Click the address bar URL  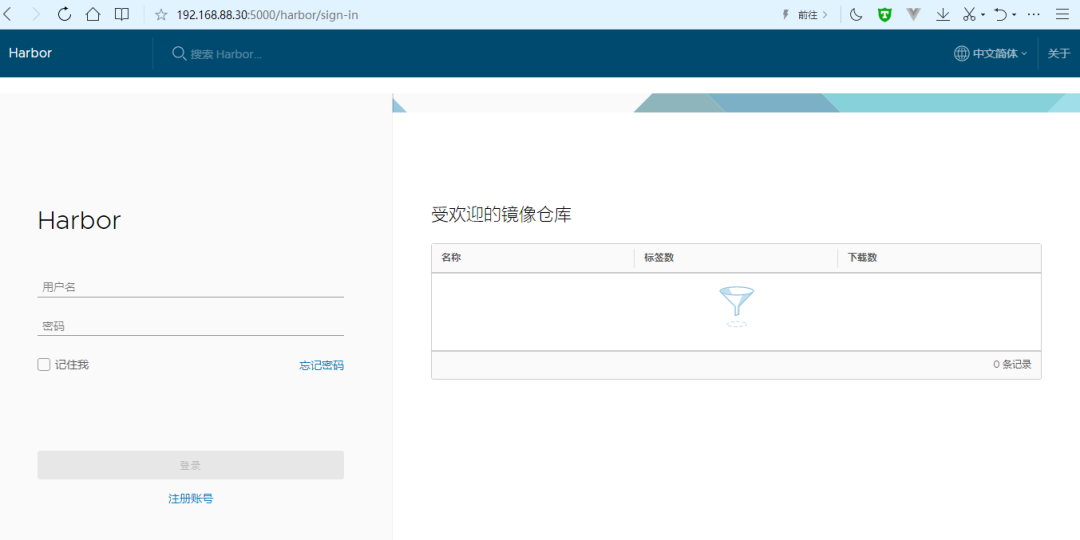267,14
